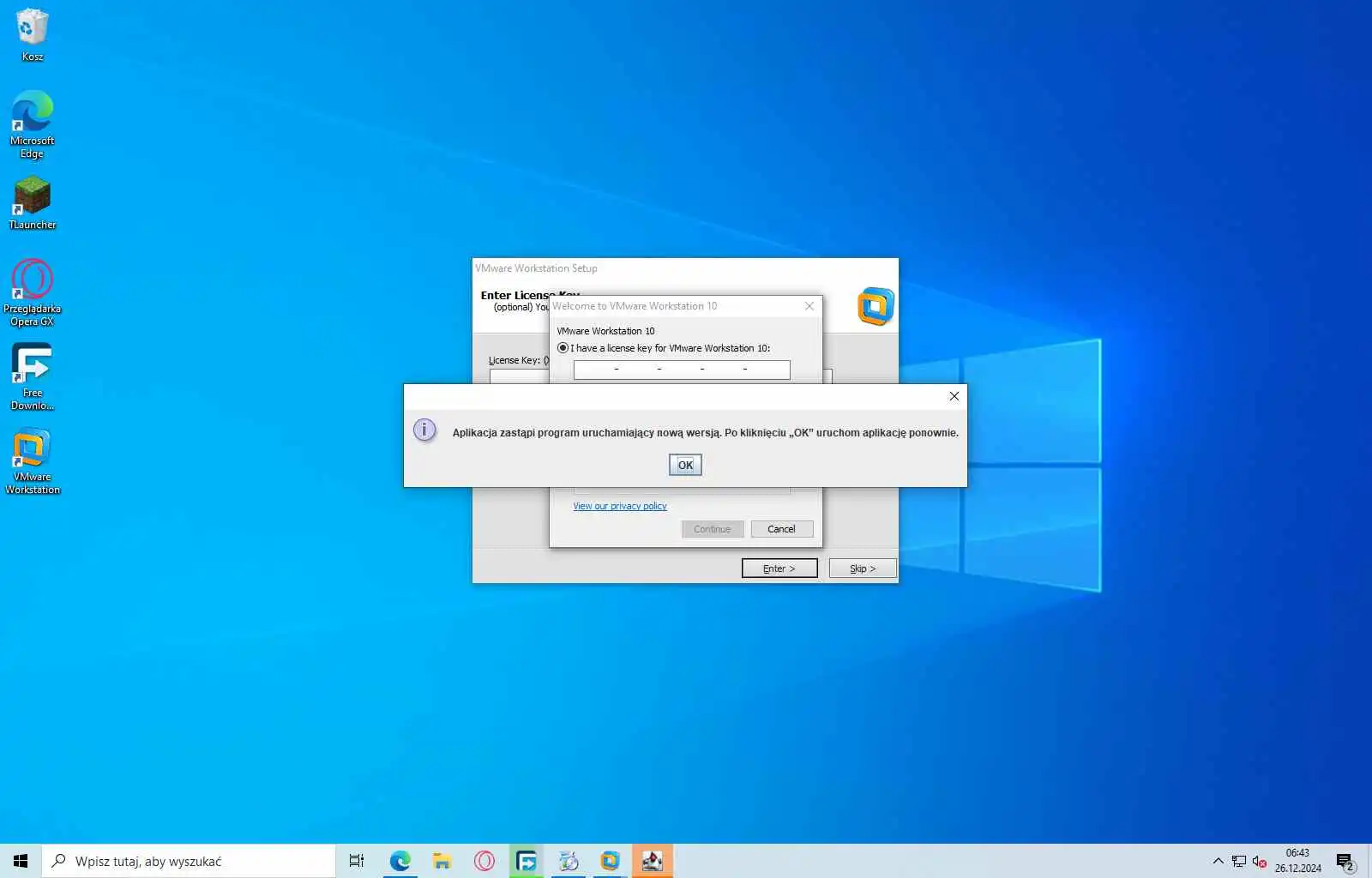Image resolution: width=1372 pixels, height=878 pixels.
Task: Select the Kosz recycle bin desktop icon
Action: point(33,34)
